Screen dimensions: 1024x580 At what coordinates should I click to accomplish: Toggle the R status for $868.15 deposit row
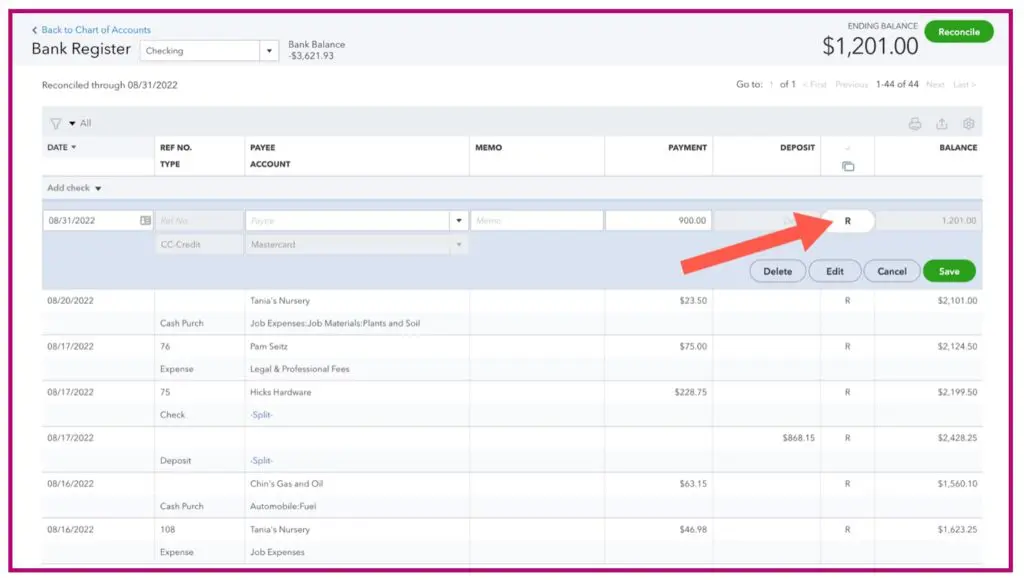pyautogui.click(x=848, y=438)
